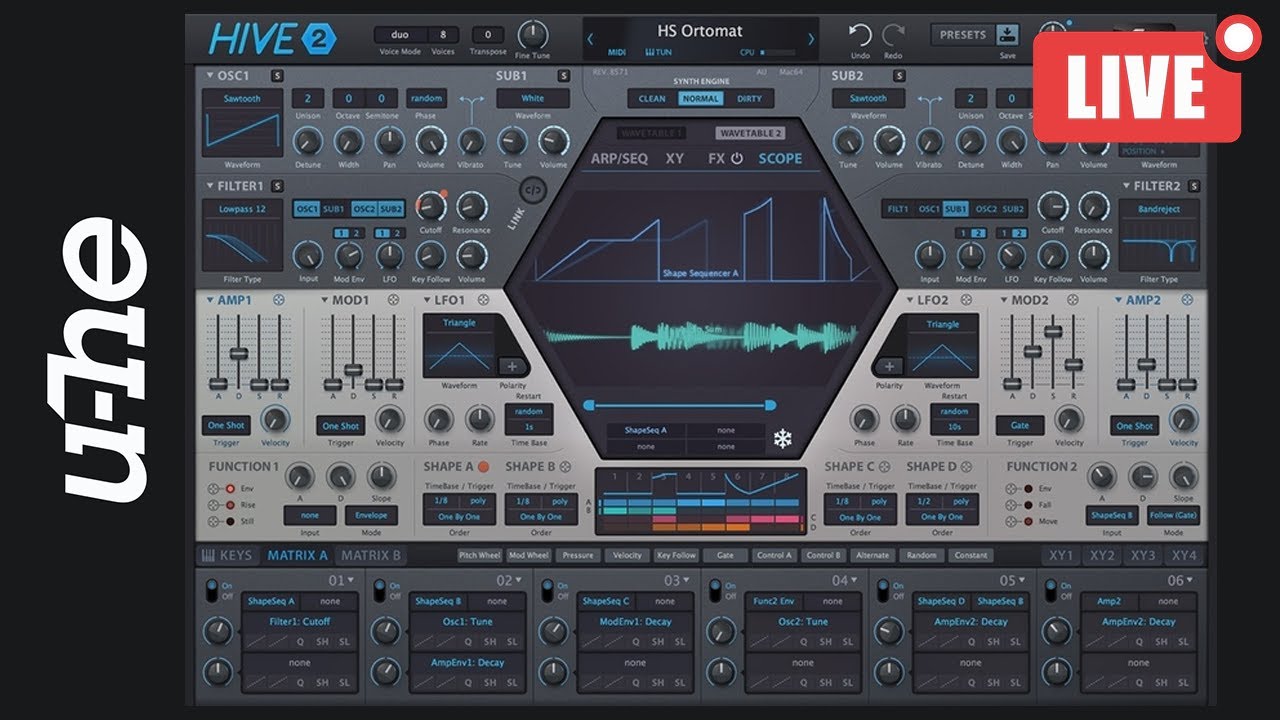Open SUB1 White waveform selector
Image resolution: width=1280 pixels, height=720 pixels.
(533, 99)
